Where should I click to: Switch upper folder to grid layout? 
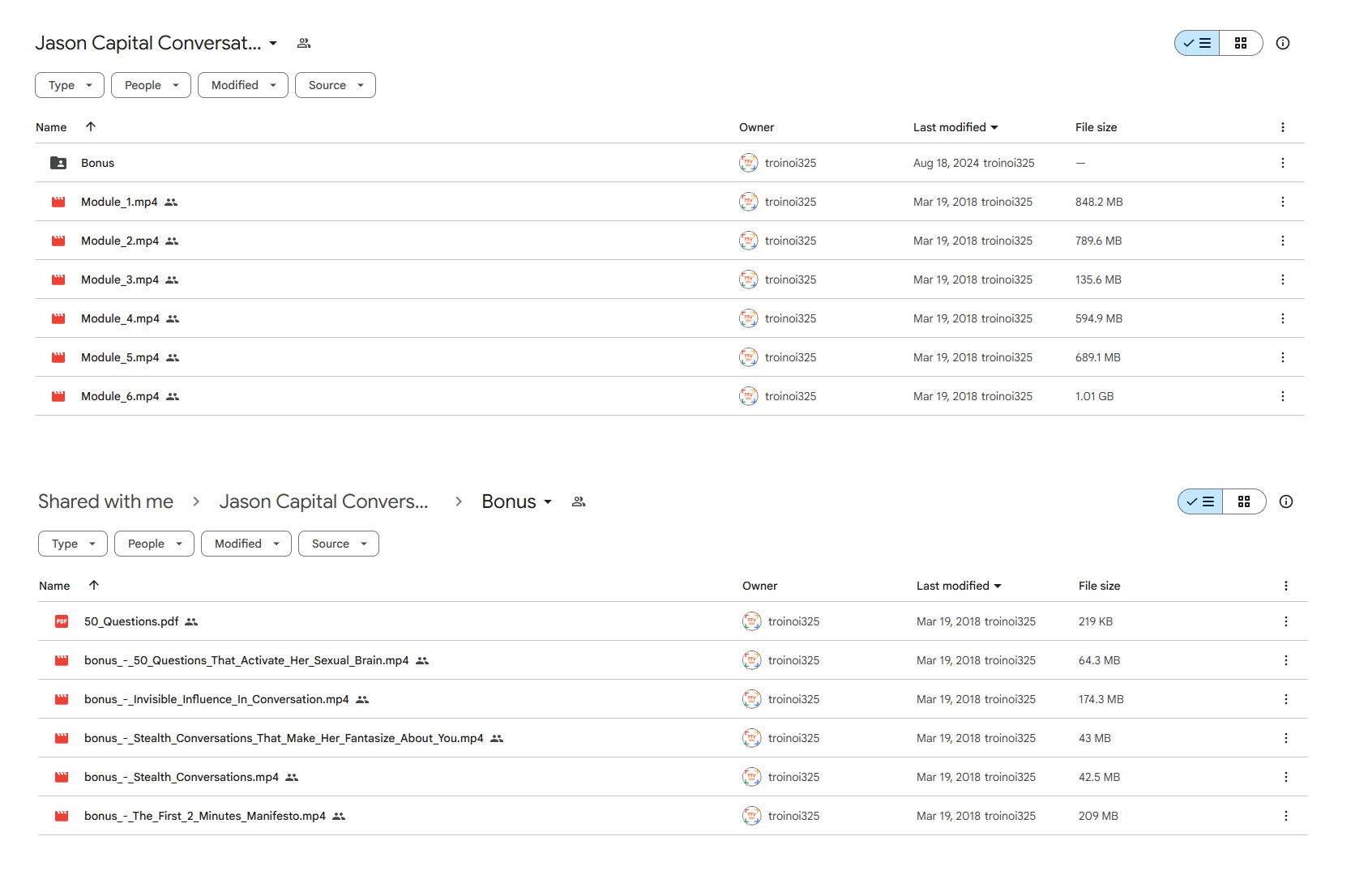[x=1241, y=43]
